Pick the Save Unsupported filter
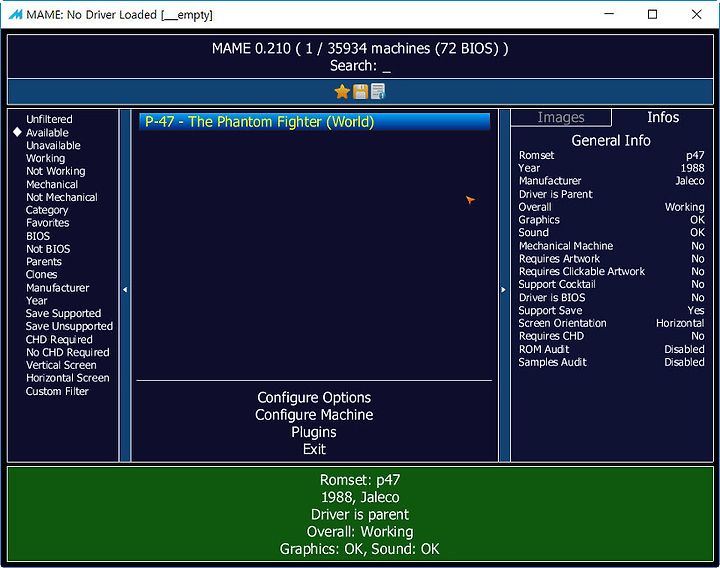Image resolution: width=720 pixels, height=568 pixels. pyautogui.click(x=69, y=326)
